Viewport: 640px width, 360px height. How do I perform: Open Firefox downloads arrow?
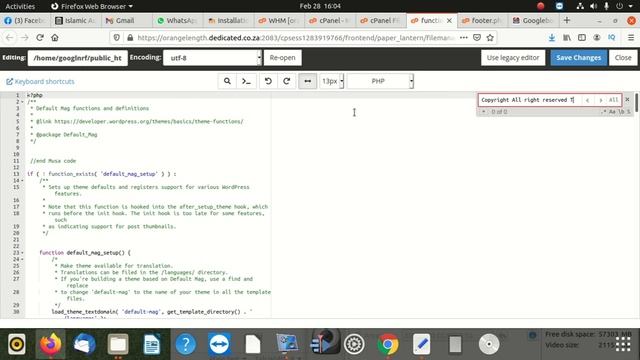click(x=552, y=38)
